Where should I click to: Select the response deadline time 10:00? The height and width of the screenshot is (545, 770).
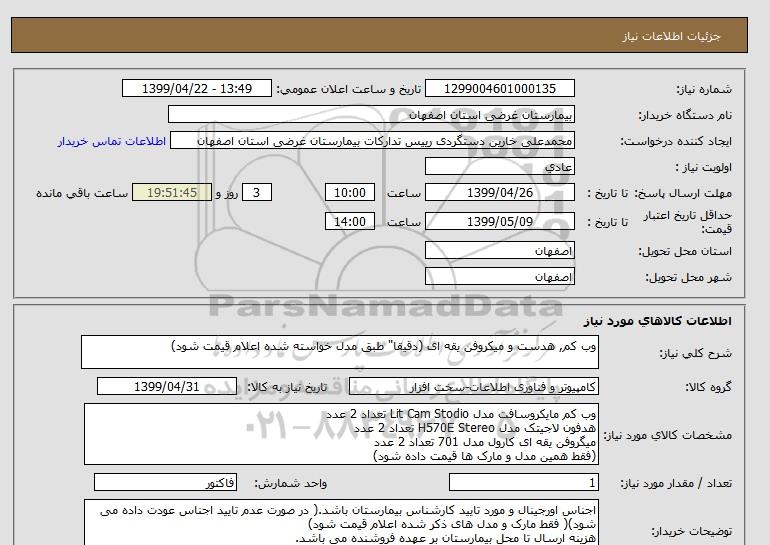coord(350,192)
